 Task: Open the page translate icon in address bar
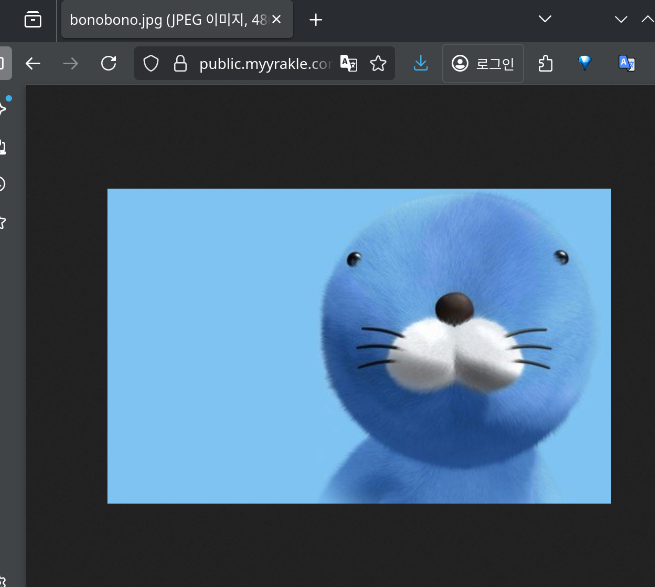coord(348,64)
